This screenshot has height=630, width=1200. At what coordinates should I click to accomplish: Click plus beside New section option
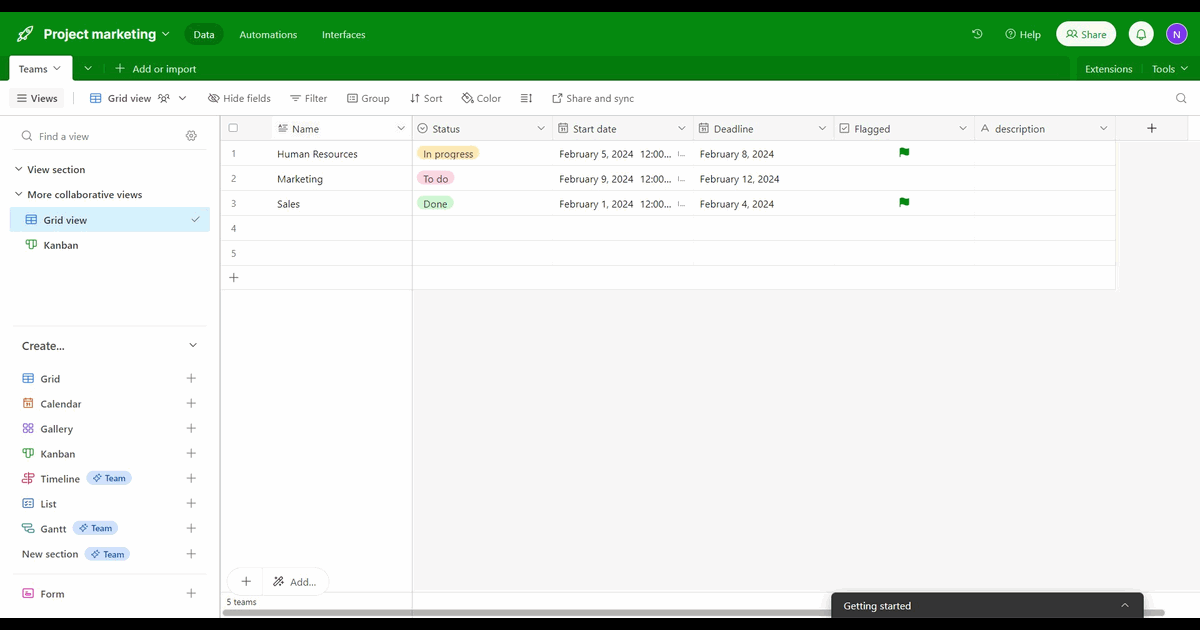(x=191, y=554)
